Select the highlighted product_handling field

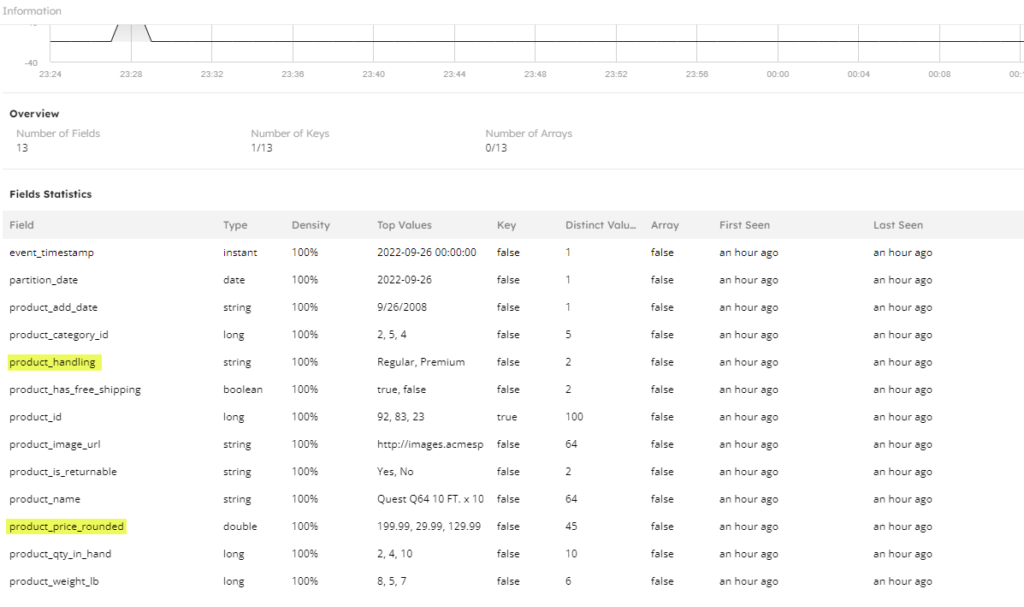pyautogui.click(x=53, y=362)
